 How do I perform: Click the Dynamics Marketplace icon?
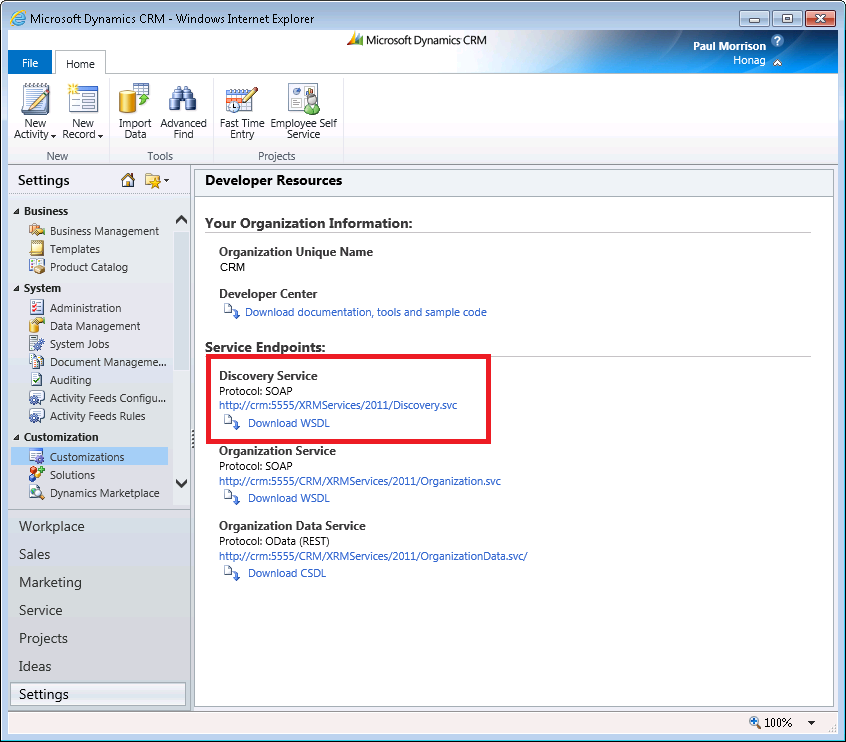tap(37, 493)
